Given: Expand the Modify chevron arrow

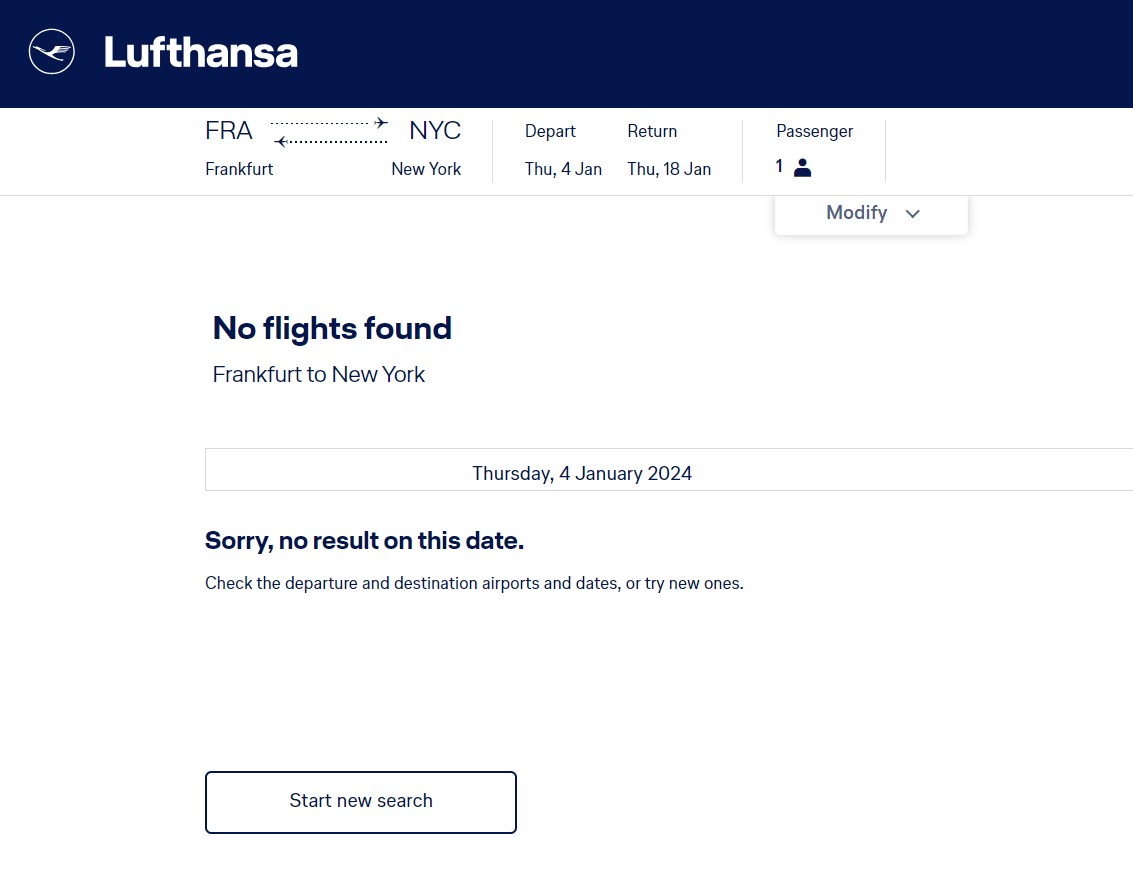Looking at the screenshot, I should pyautogui.click(x=912, y=213).
